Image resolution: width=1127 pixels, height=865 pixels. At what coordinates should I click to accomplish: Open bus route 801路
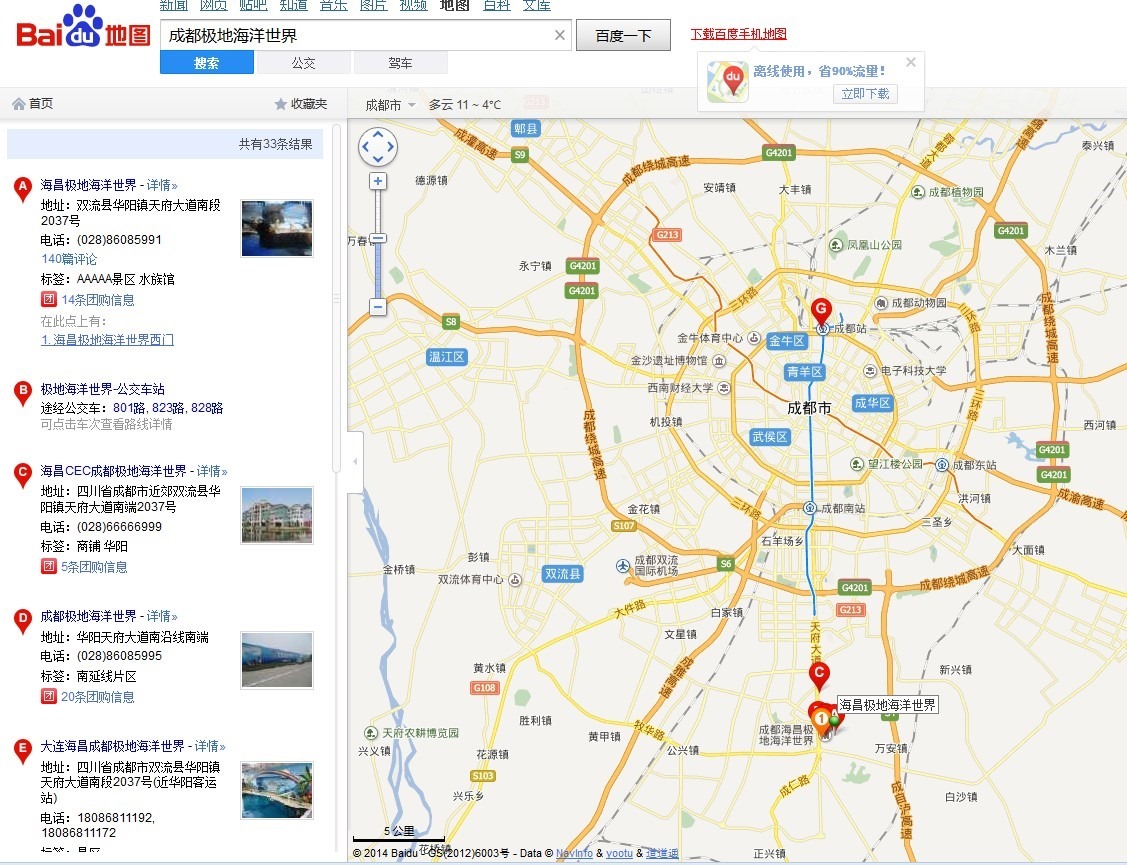(129, 408)
